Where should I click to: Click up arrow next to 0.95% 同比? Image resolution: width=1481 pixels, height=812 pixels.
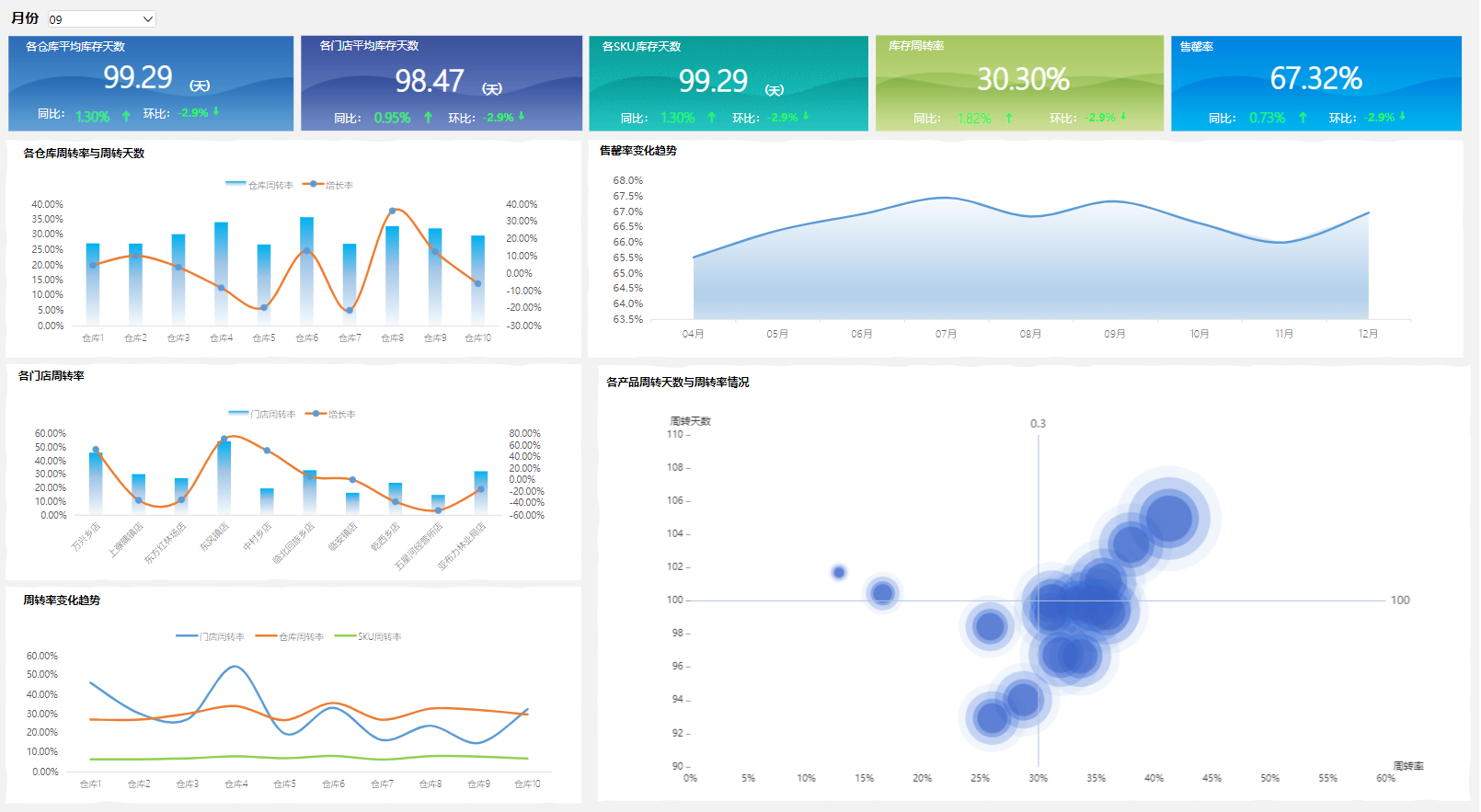point(428,118)
